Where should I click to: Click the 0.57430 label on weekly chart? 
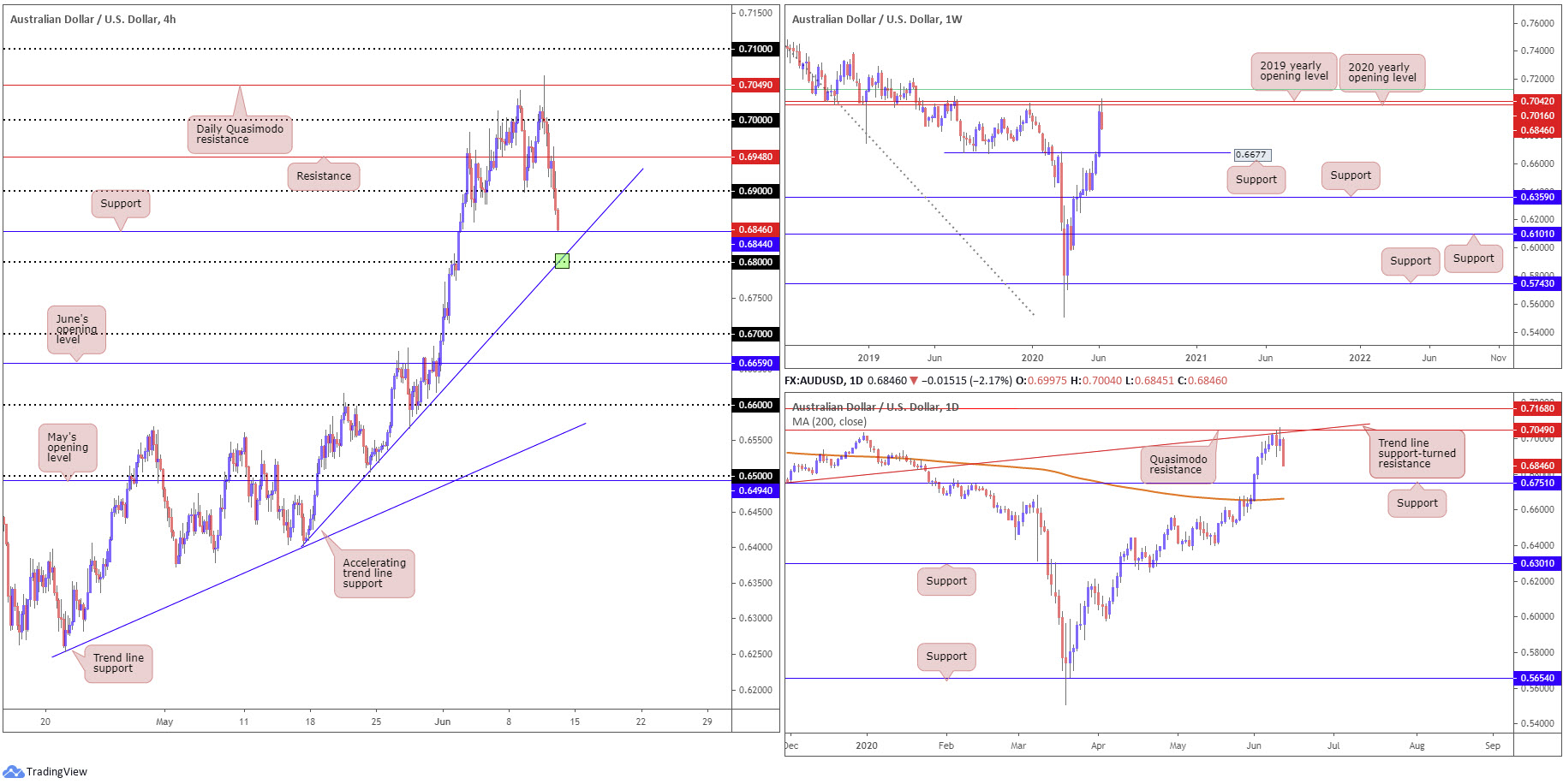pos(1536,283)
